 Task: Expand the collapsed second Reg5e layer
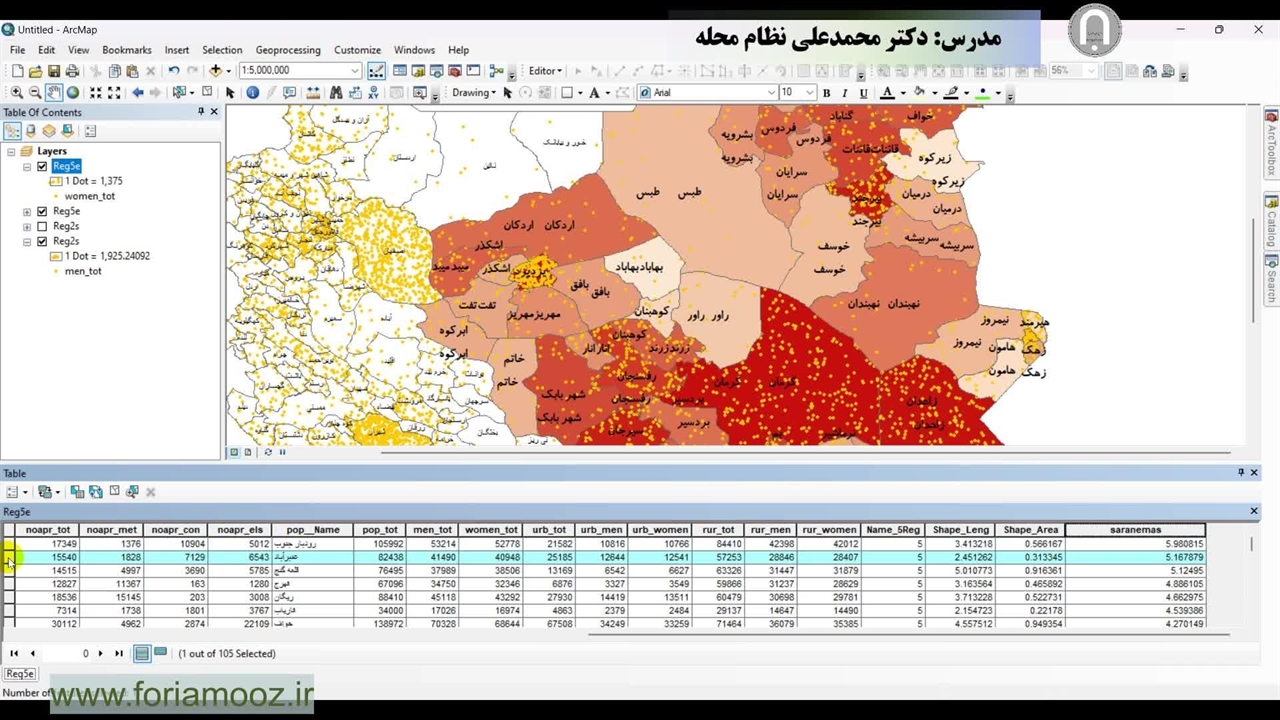(x=27, y=212)
